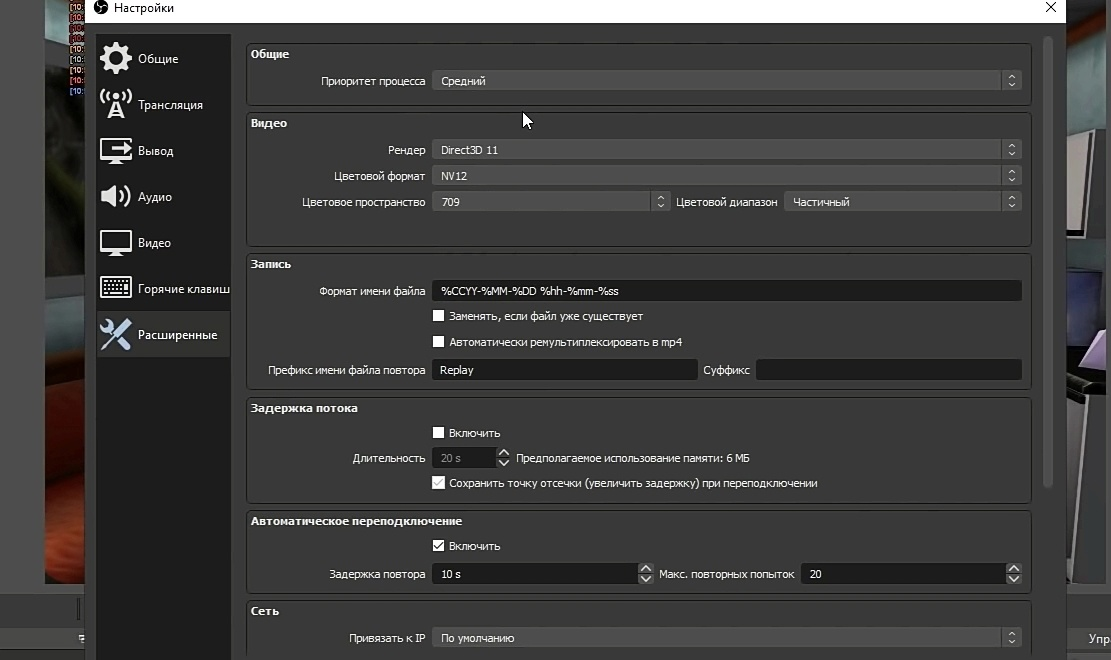Expand the Приоритет процесса dropdown
This screenshot has height=660, width=1111.
(725, 81)
